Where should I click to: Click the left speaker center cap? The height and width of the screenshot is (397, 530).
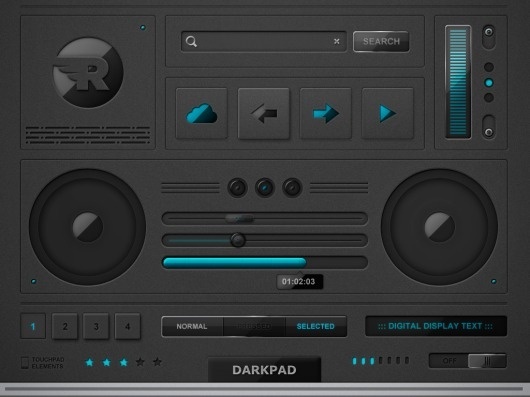point(88,227)
